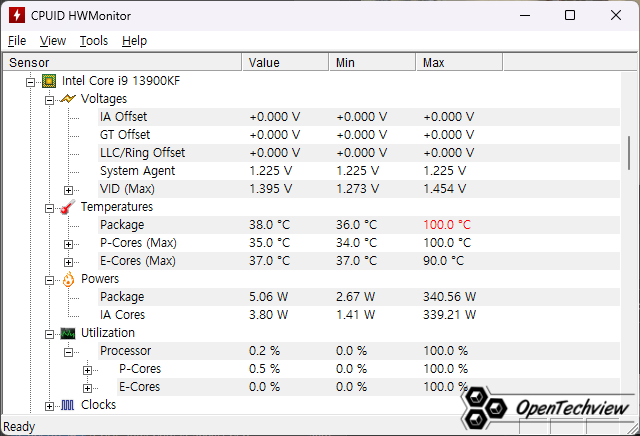
Task: Click the vertical scrollbar thumb
Action: tap(629, 153)
